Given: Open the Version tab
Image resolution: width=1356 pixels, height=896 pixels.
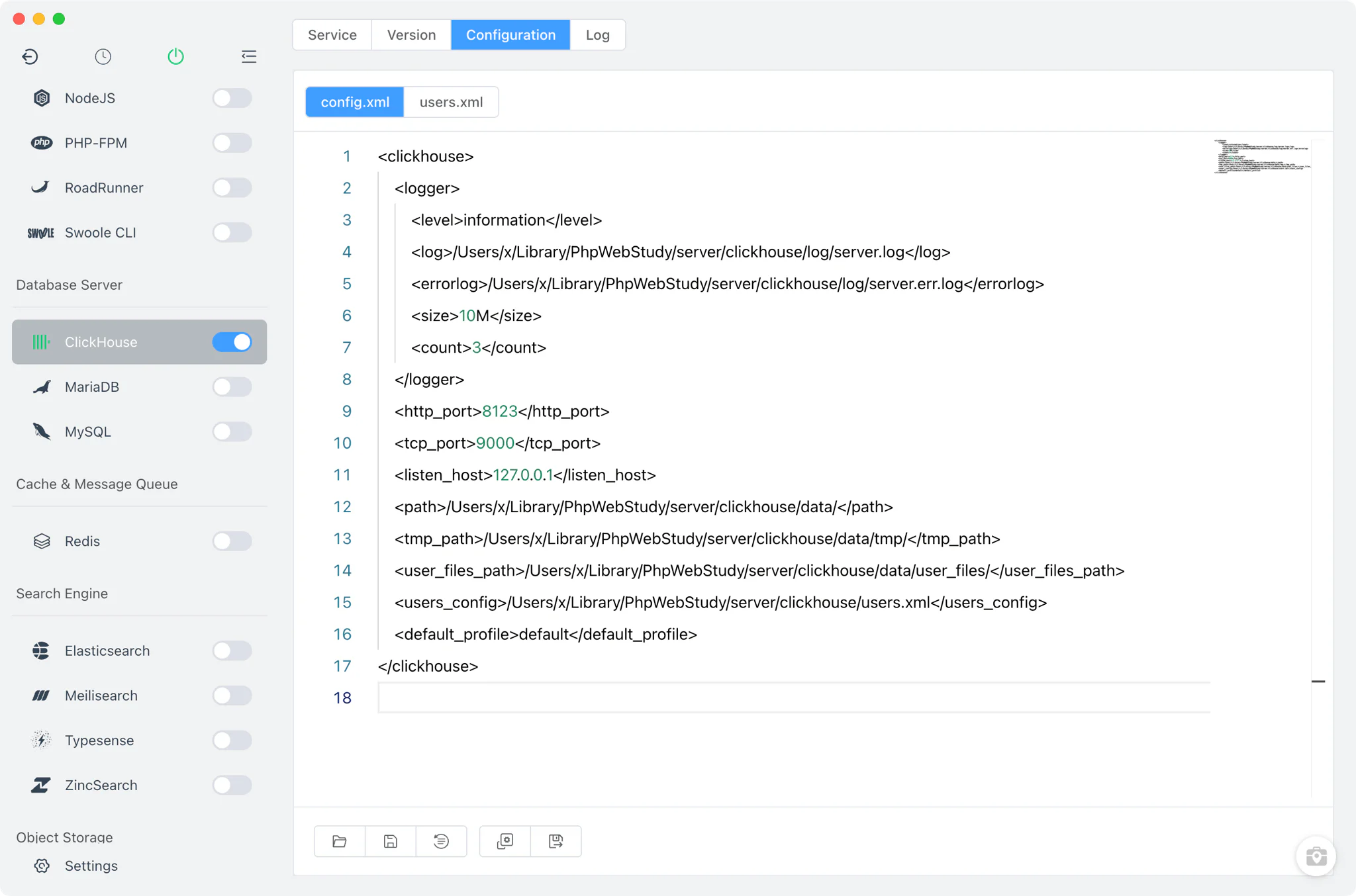Looking at the screenshot, I should [411, 34].
